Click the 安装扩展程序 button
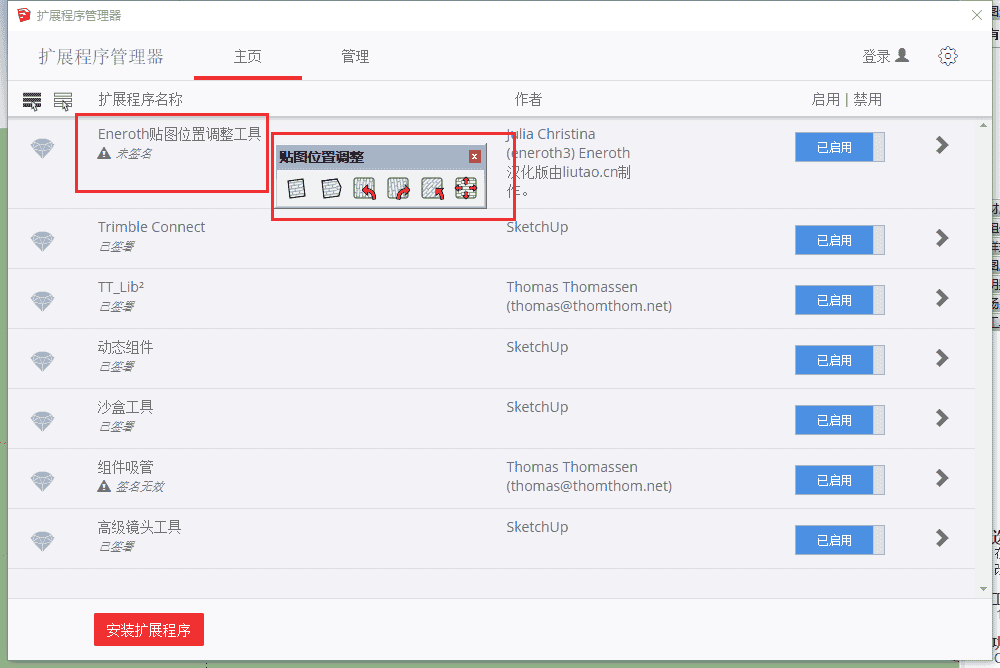 coord(149,630)
